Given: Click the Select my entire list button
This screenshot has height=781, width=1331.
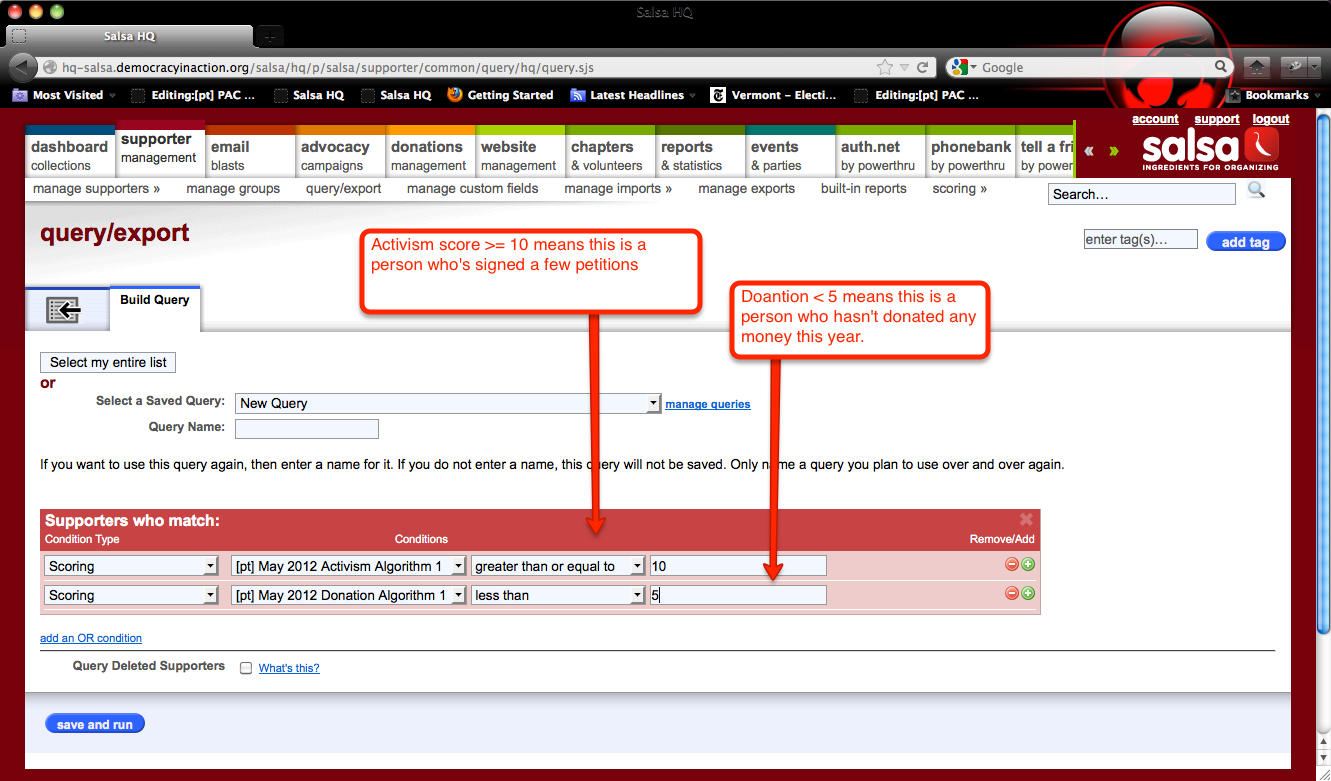Looking at the screenshot, I should coord(108,362).
